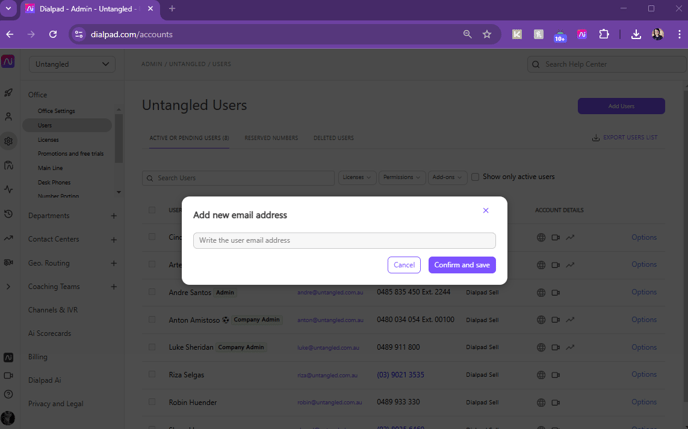Open Main Line settings
688x429 pixels.
pos(50,168)
